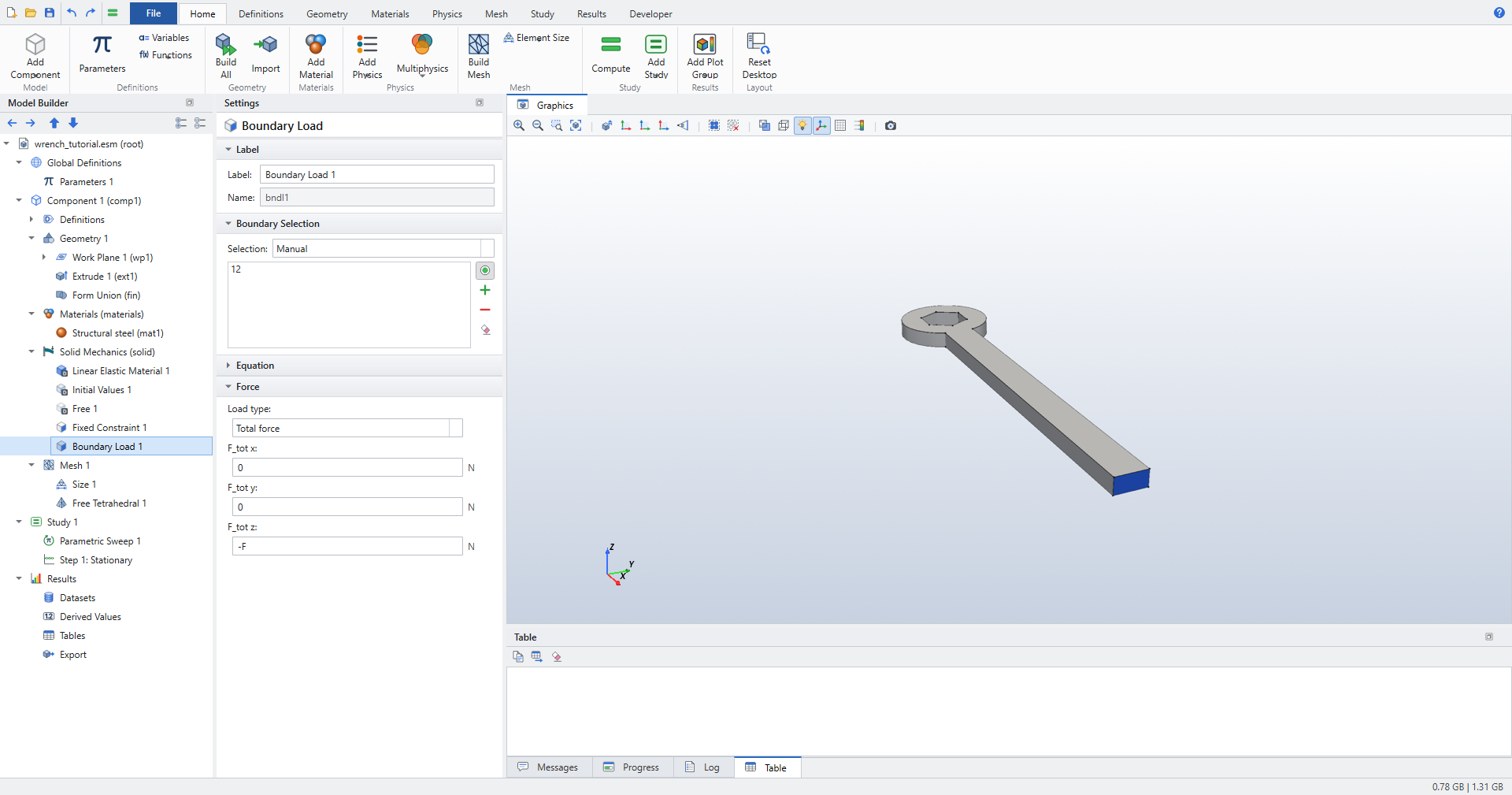Toggle scene light bulb
The width and height of the screenshot is (1512, 795).
[x=802, y=125]
